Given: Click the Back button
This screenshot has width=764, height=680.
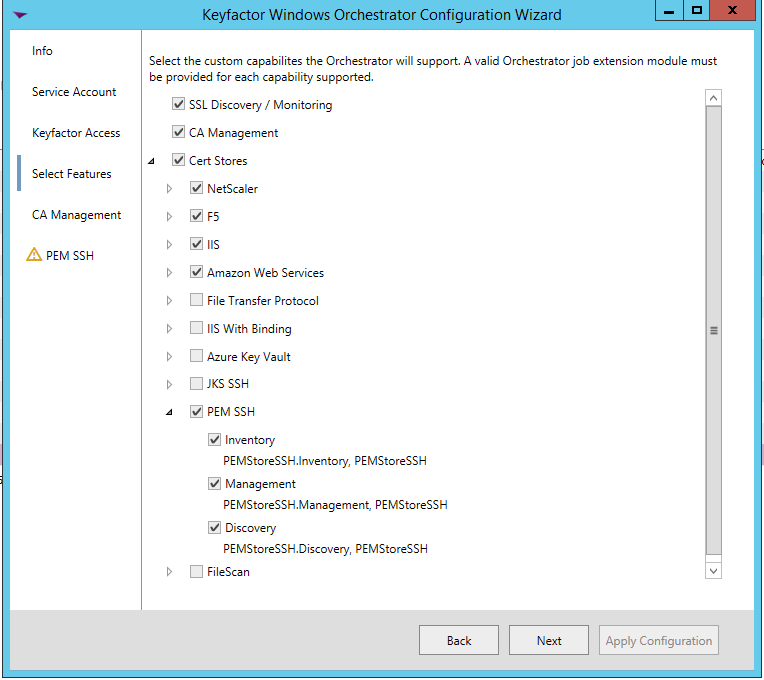Looking at the screenshot, I should click(x=458, y=640).
